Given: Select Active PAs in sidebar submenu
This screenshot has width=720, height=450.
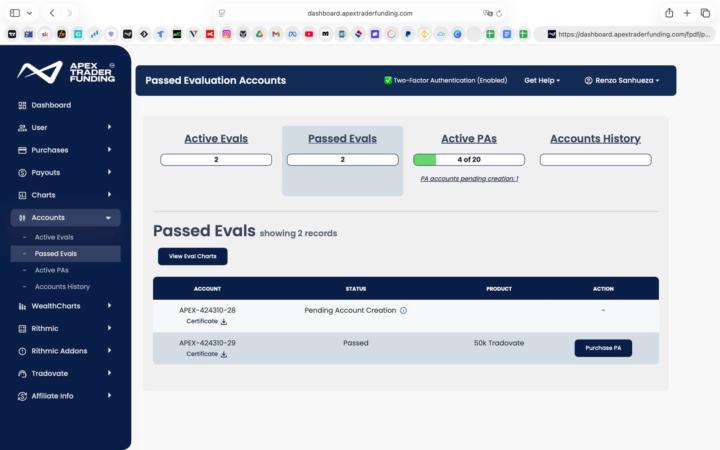Looking at the screenshot, I should point(51,270).
